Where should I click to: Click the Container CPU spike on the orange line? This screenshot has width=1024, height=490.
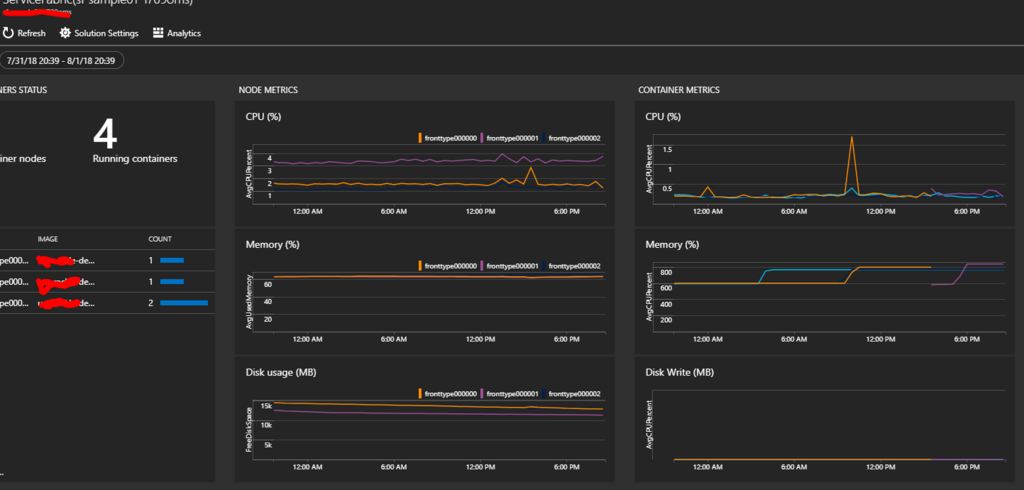[852, 138]
